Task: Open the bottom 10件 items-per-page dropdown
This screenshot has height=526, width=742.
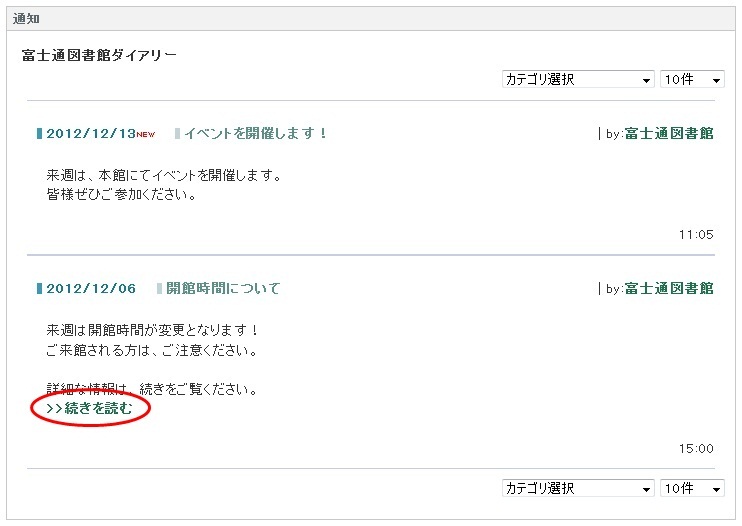Action: click(692, 488)
